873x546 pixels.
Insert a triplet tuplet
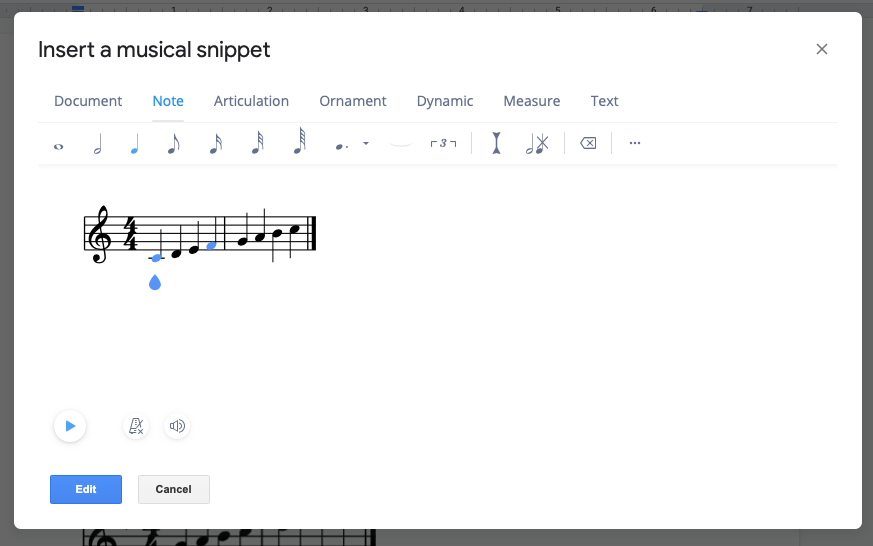pos(443,144)
